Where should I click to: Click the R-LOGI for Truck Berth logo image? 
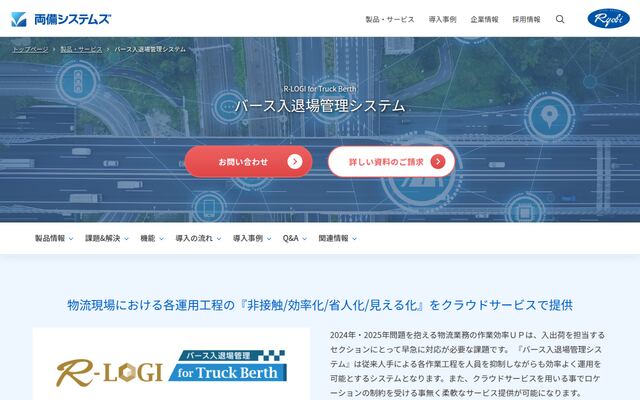(x=171, y=368)
